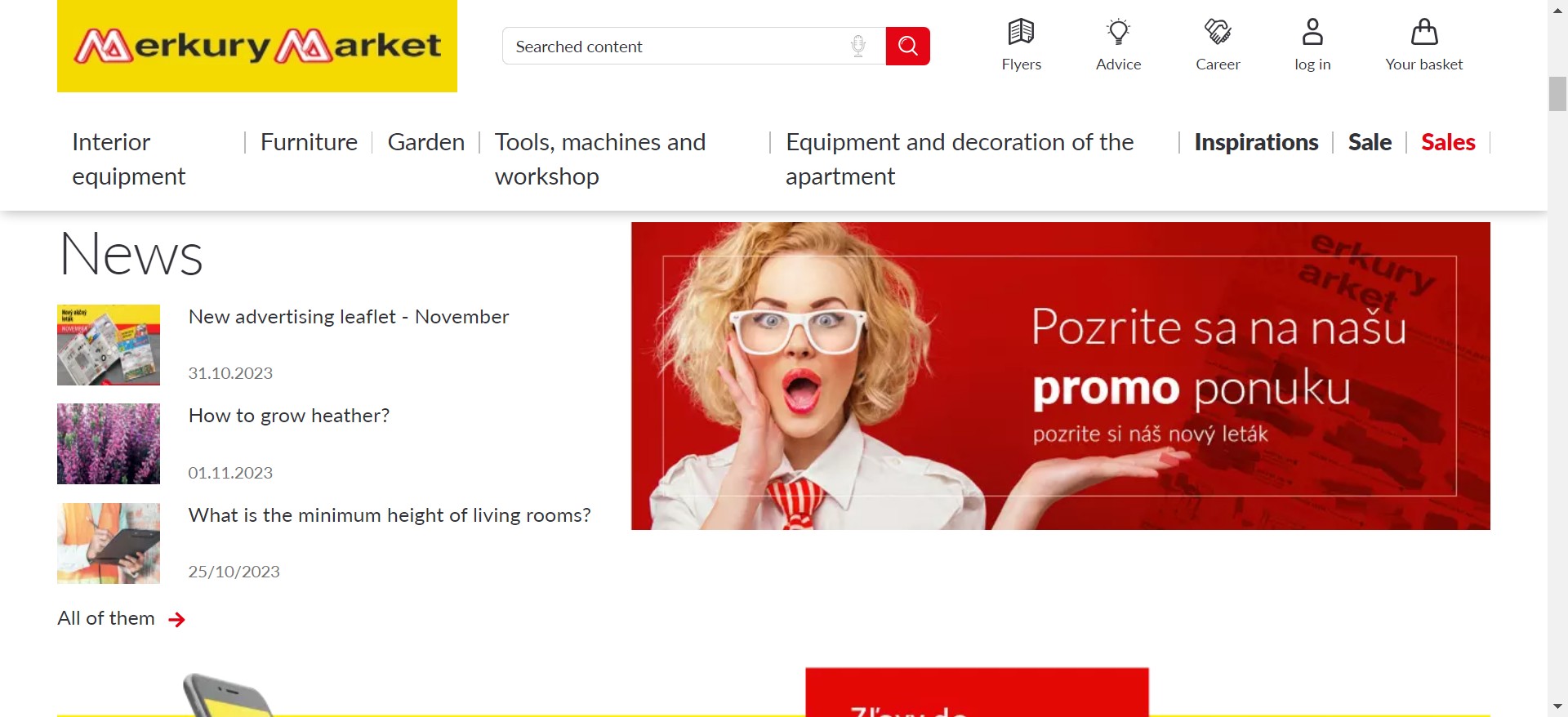Viewport: 1568px width, 717px height.
Task: Activate the microphone voice search icon
Action: [x=857, y=46]
